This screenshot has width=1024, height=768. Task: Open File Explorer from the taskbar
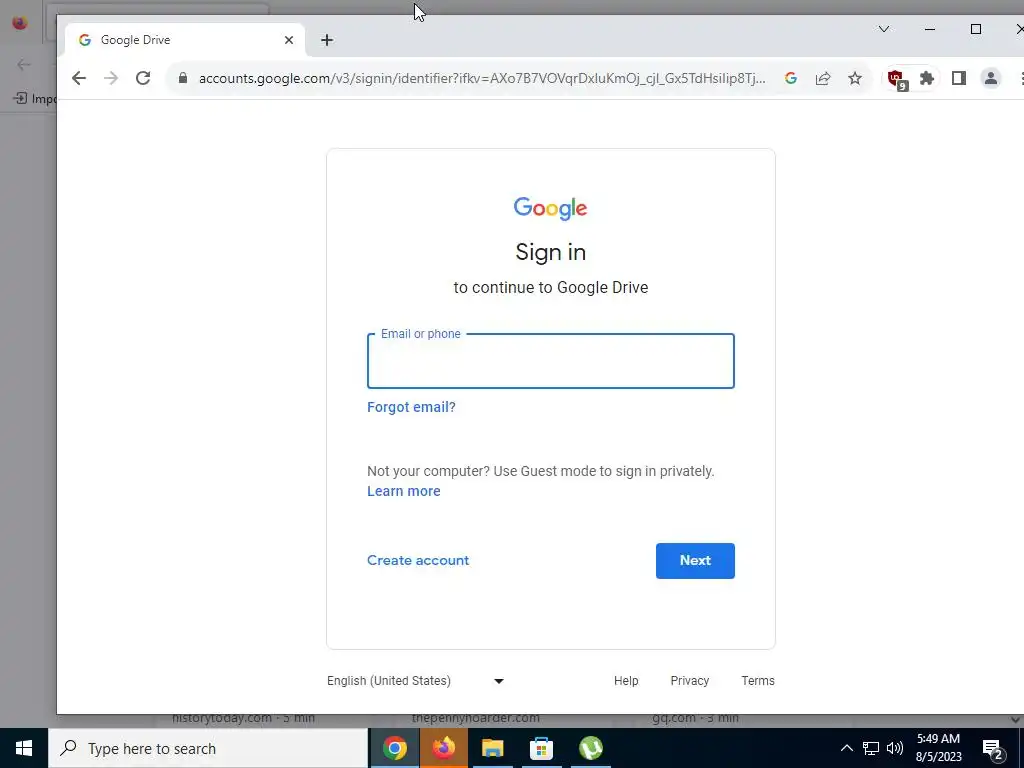[492, 748]
